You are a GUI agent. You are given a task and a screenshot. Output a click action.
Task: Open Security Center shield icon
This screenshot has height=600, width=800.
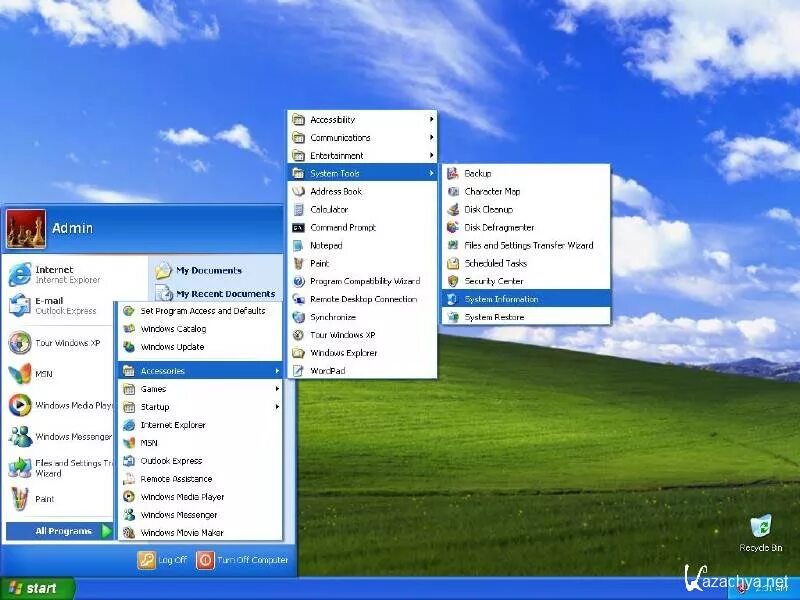pos(453,281)
